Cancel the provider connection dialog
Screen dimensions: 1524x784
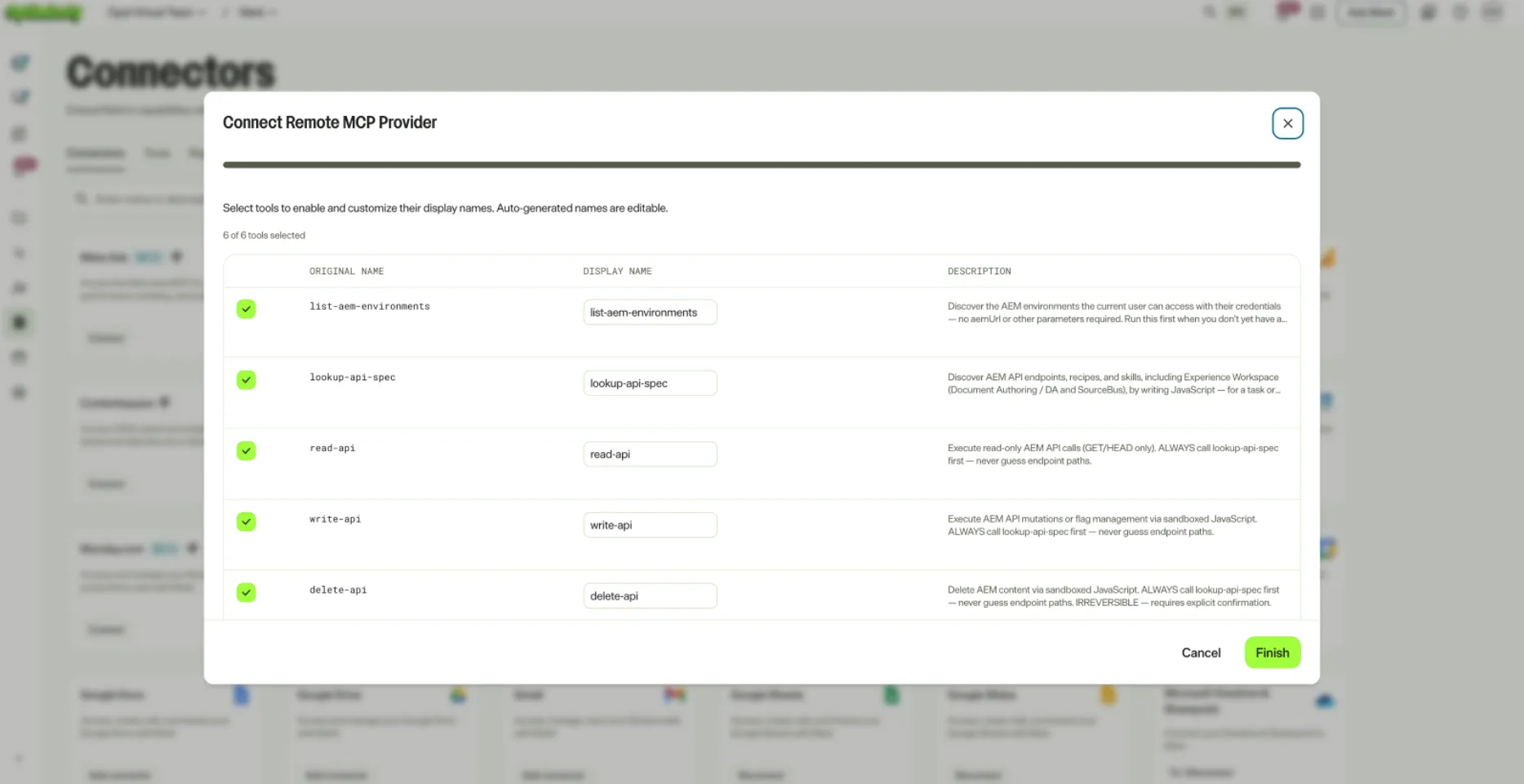[x=1201, y=653]
